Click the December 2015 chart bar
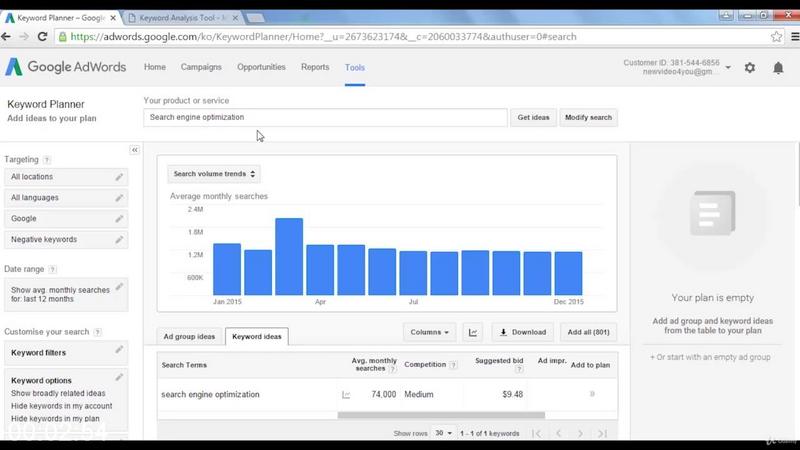 click(x=568, y=273)
